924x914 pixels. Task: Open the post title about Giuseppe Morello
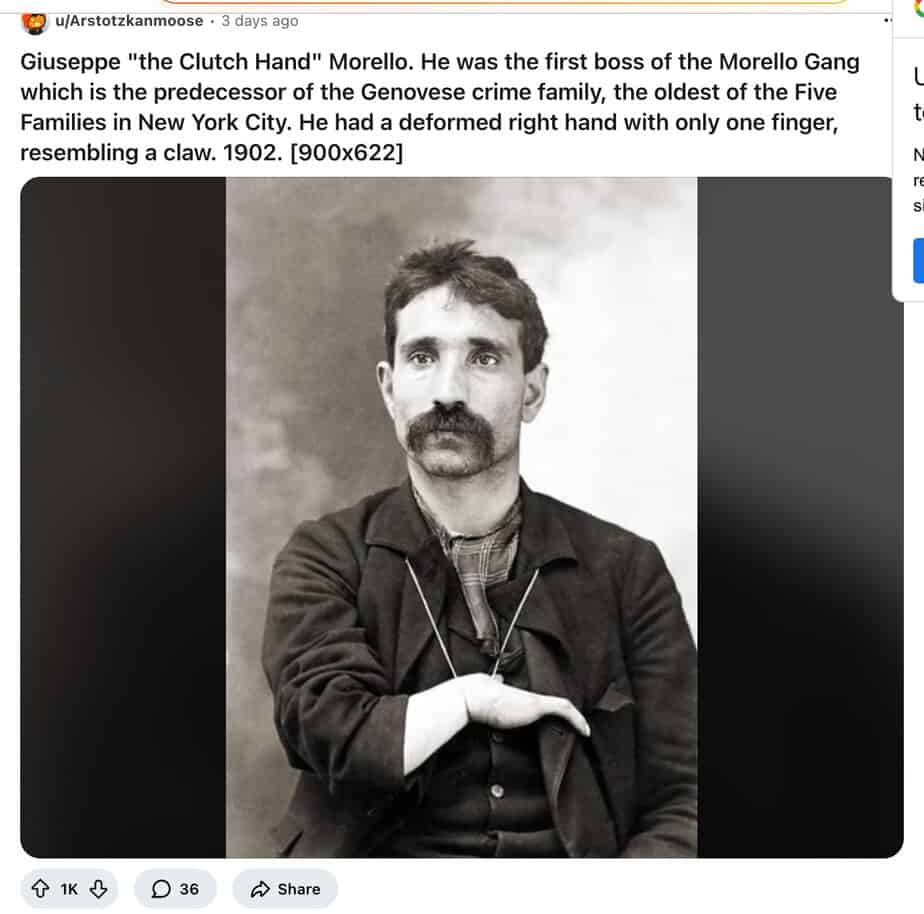tap(440, 107)
